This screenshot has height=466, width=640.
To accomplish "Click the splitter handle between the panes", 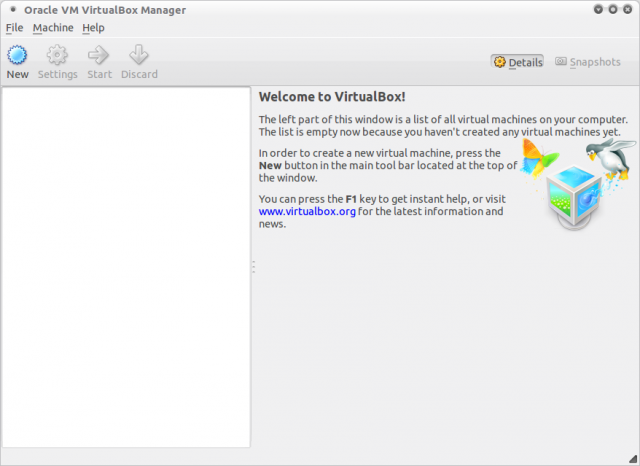I will tap(254, 267).
